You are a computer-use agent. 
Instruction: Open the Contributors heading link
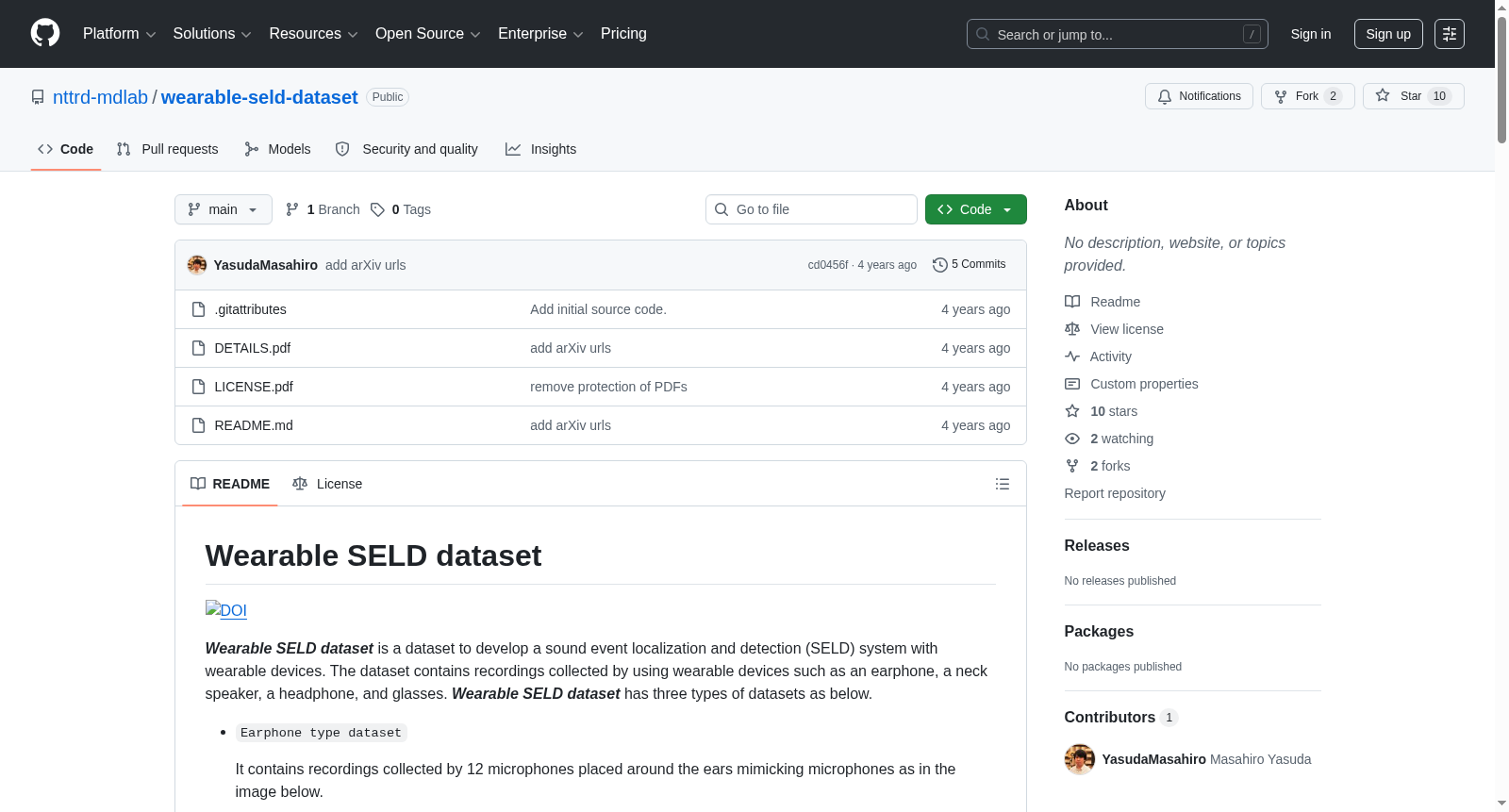click(x=1121, y=717)
